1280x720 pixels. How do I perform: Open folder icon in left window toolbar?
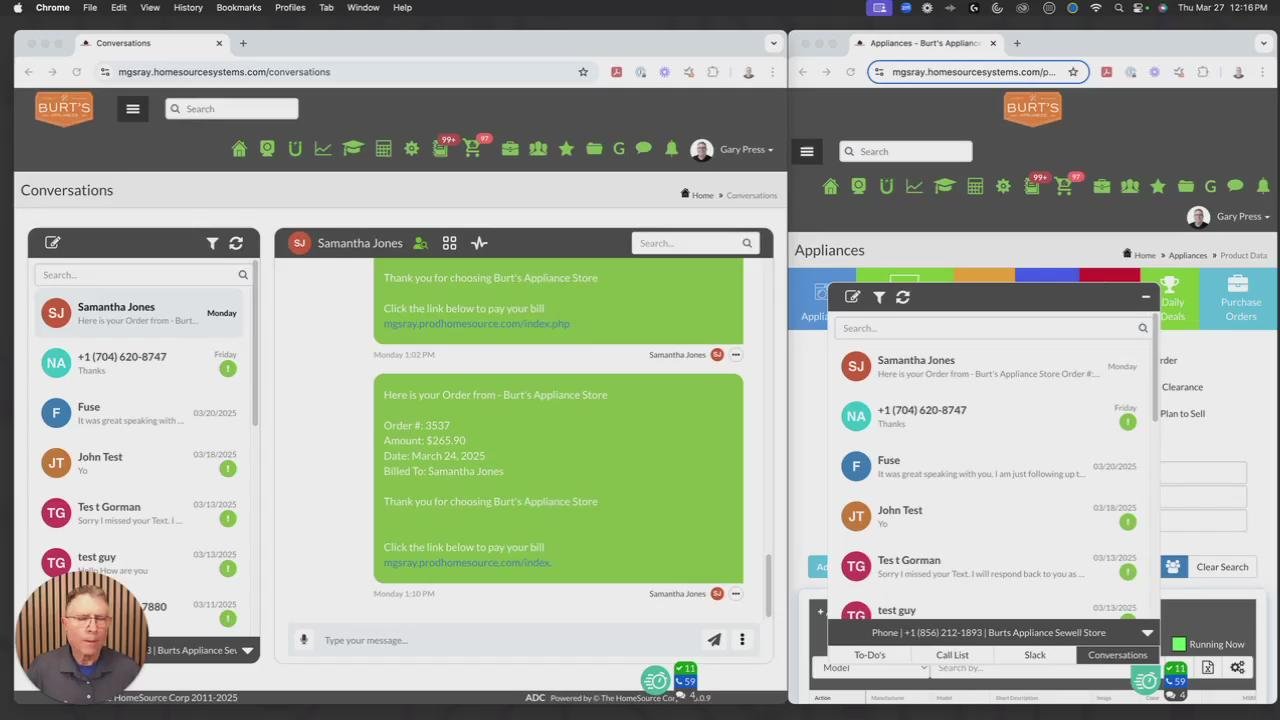(x=594, y=149)
